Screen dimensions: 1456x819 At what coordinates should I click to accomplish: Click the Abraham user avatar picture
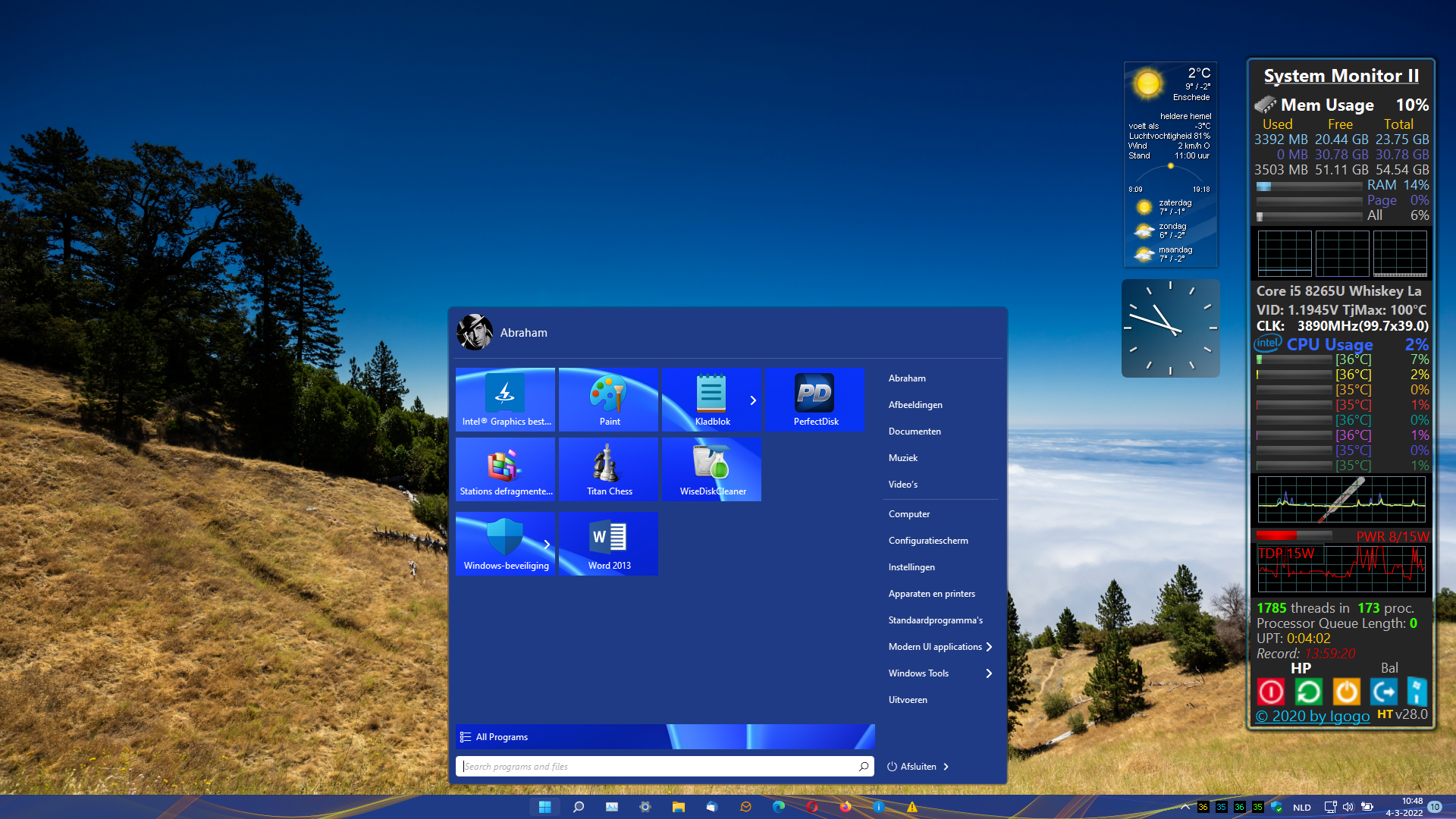[x=475, y=332]
